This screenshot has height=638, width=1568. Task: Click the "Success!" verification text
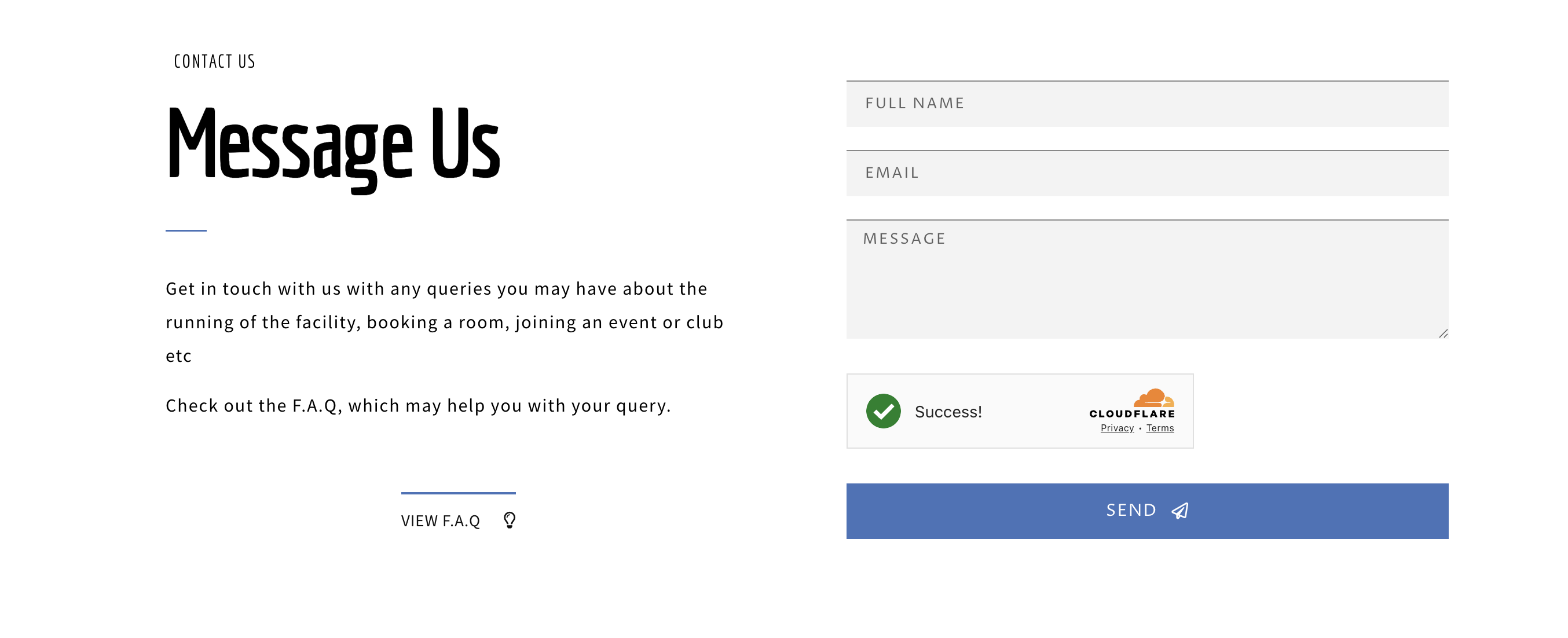click(948, 412)
